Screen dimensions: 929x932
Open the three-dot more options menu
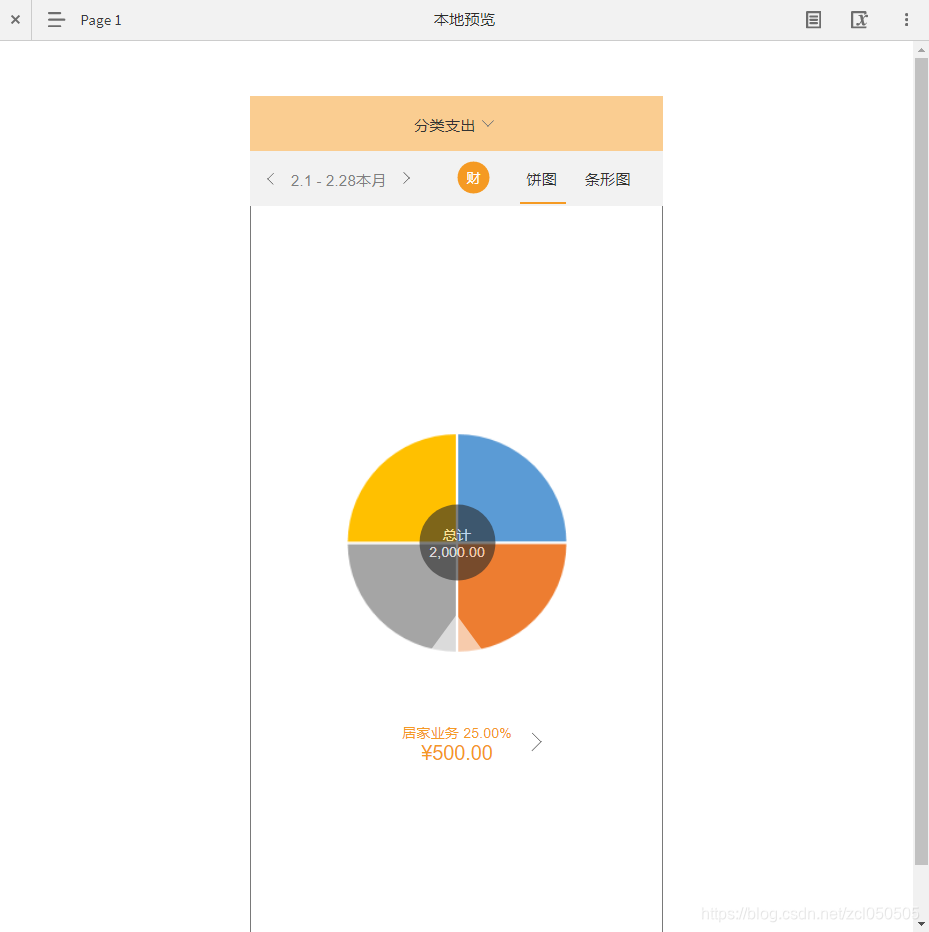906,20
